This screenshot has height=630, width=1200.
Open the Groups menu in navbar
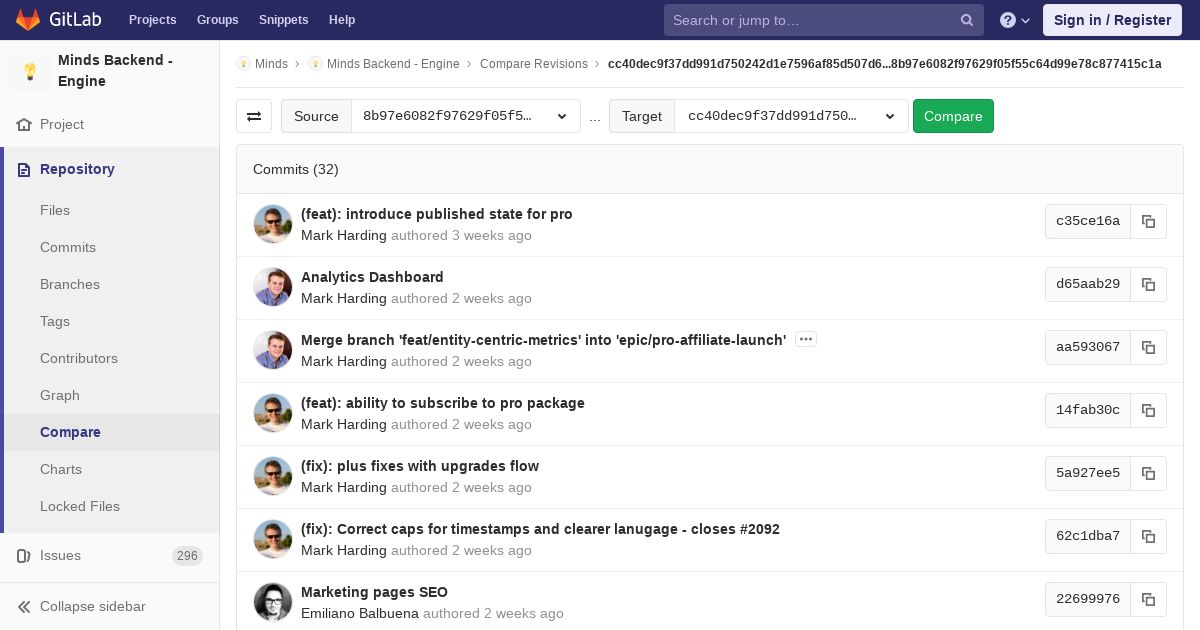click(x=217, y=20)
